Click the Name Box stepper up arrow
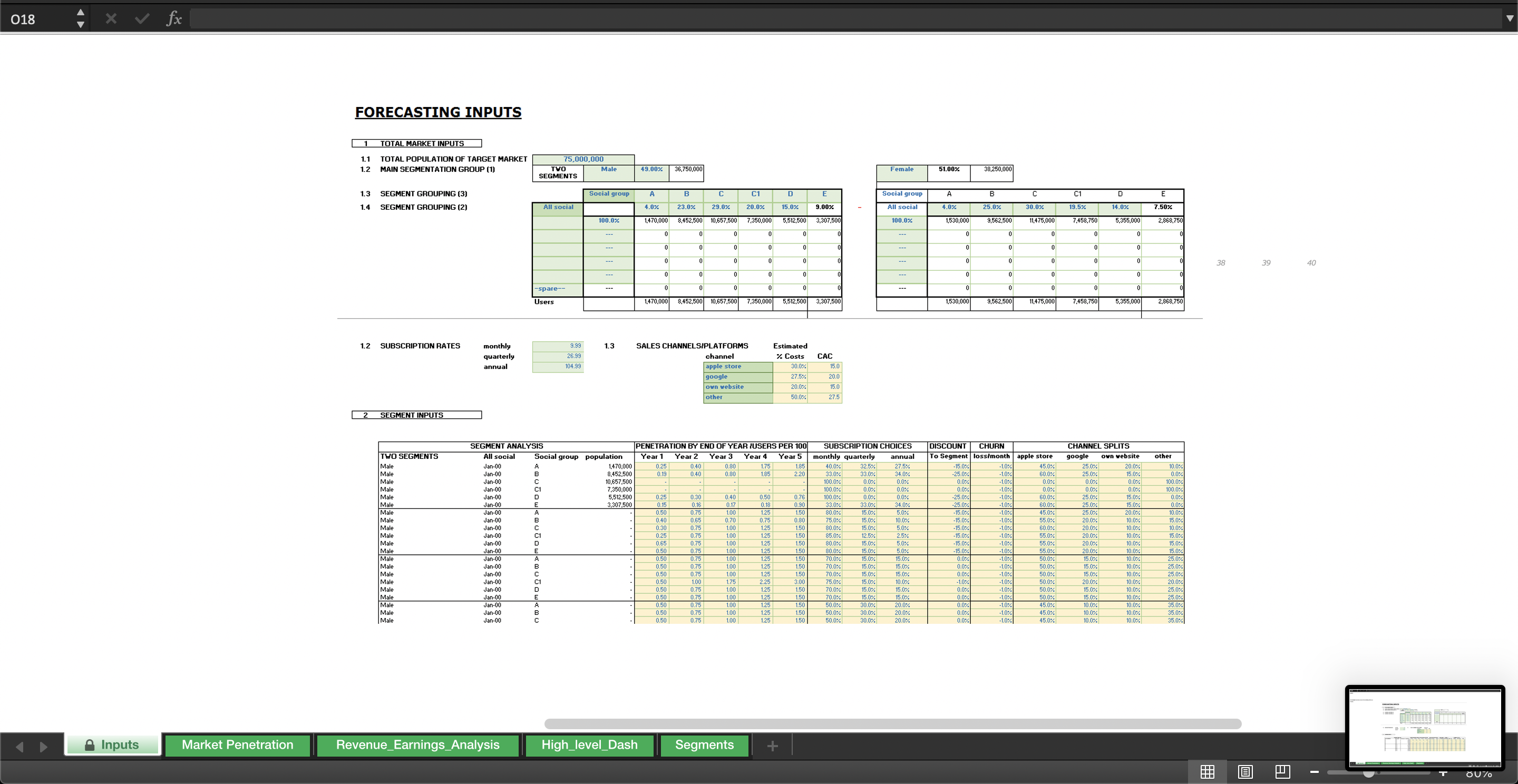The width and height of the screenshot is (1518, 784). [x=80, y=12]
